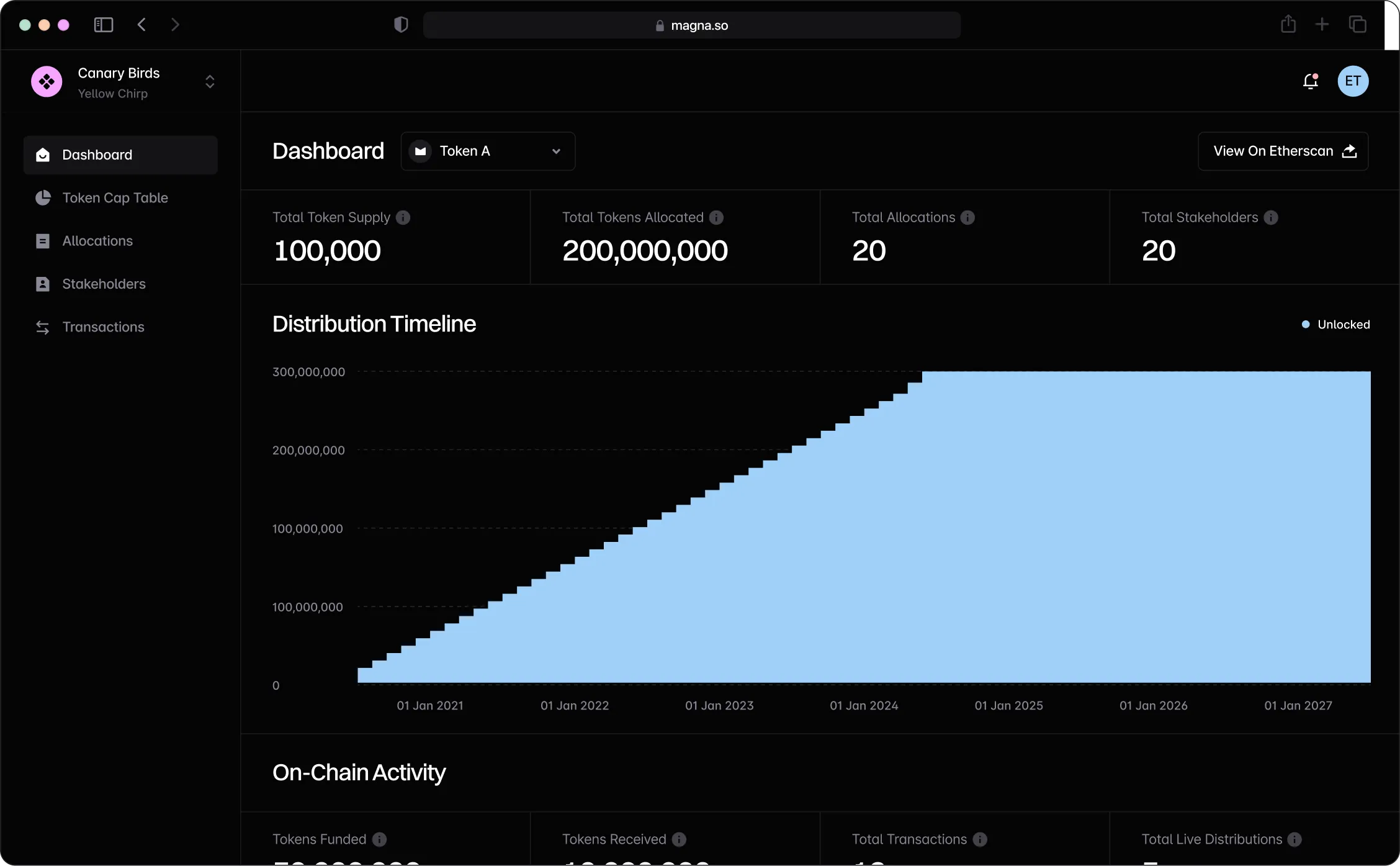Click the Allocations icon in the sidebar
Image resolution: width=1400 pixels, height=866 pixels.
coord(42,241)
